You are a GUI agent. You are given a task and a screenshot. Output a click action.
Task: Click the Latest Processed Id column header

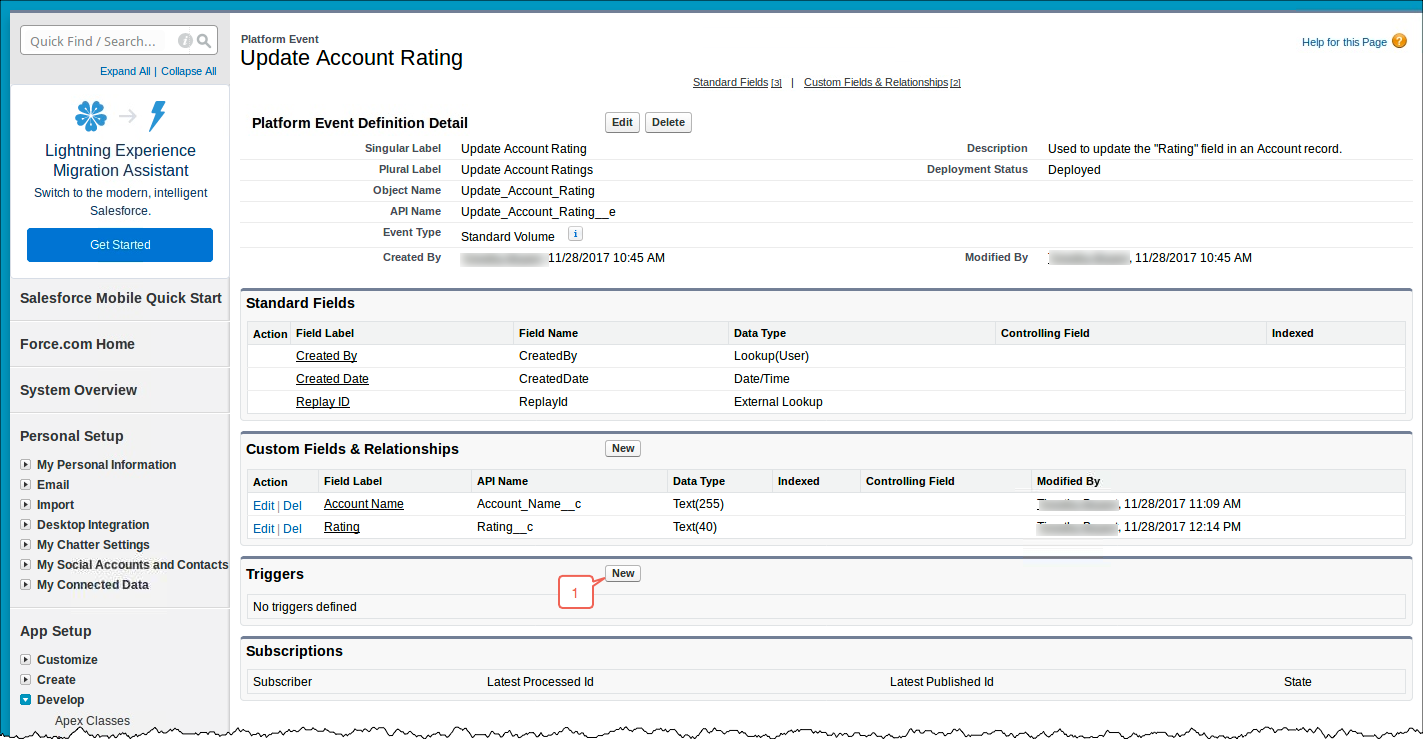tap(540, 682)
